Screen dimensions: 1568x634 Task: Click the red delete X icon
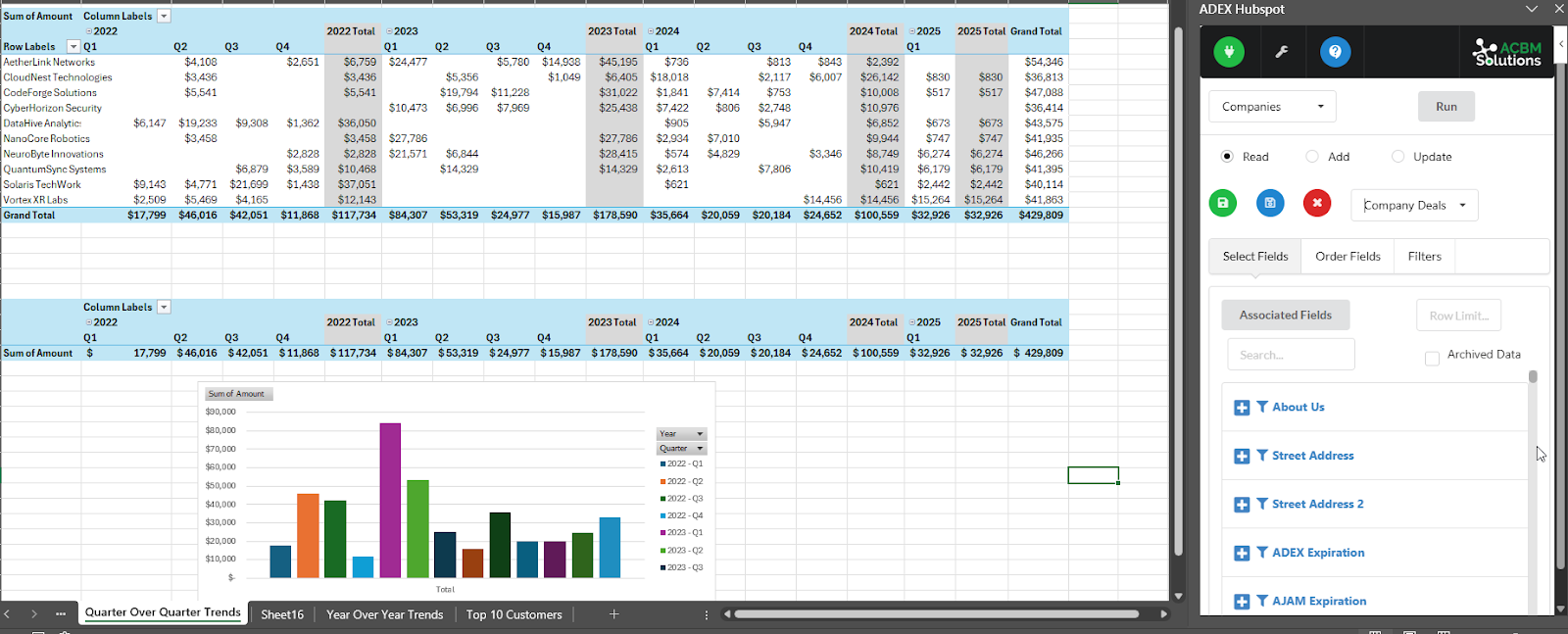tap(1317, 203)
